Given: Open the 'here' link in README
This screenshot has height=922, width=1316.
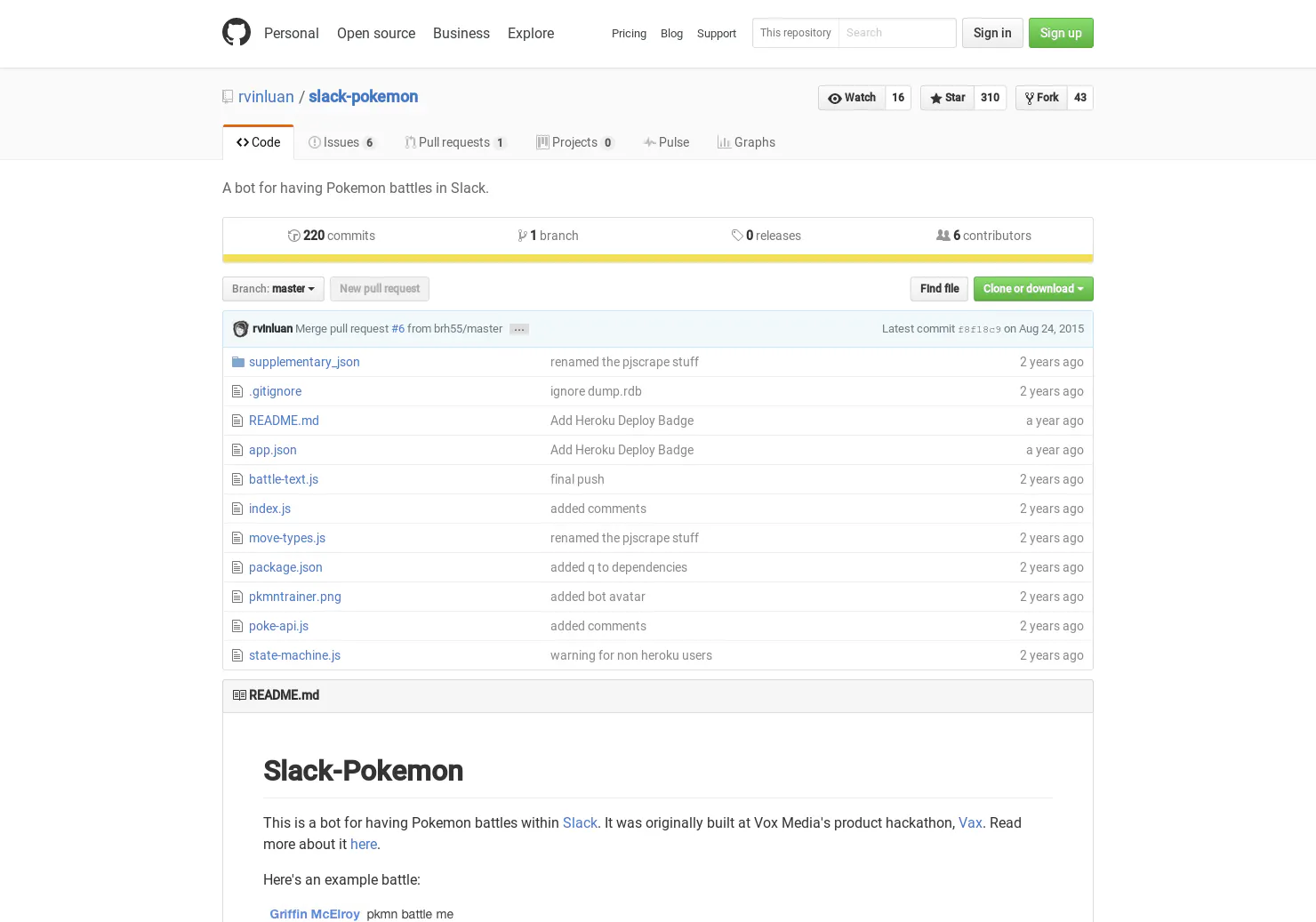Looking at the screenshot, I should [364, 845].
